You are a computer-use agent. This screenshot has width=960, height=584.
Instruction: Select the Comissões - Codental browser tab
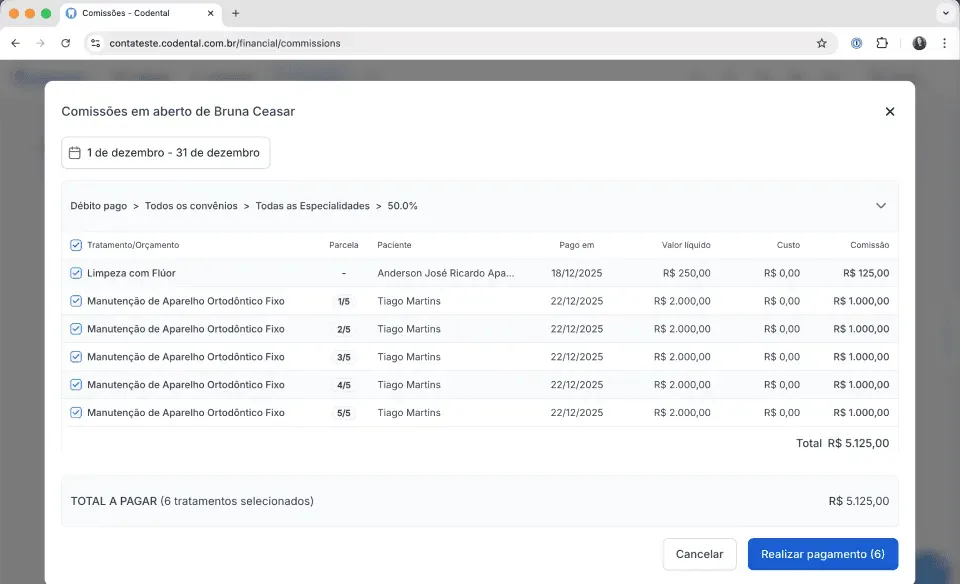[x=140, y=13]
